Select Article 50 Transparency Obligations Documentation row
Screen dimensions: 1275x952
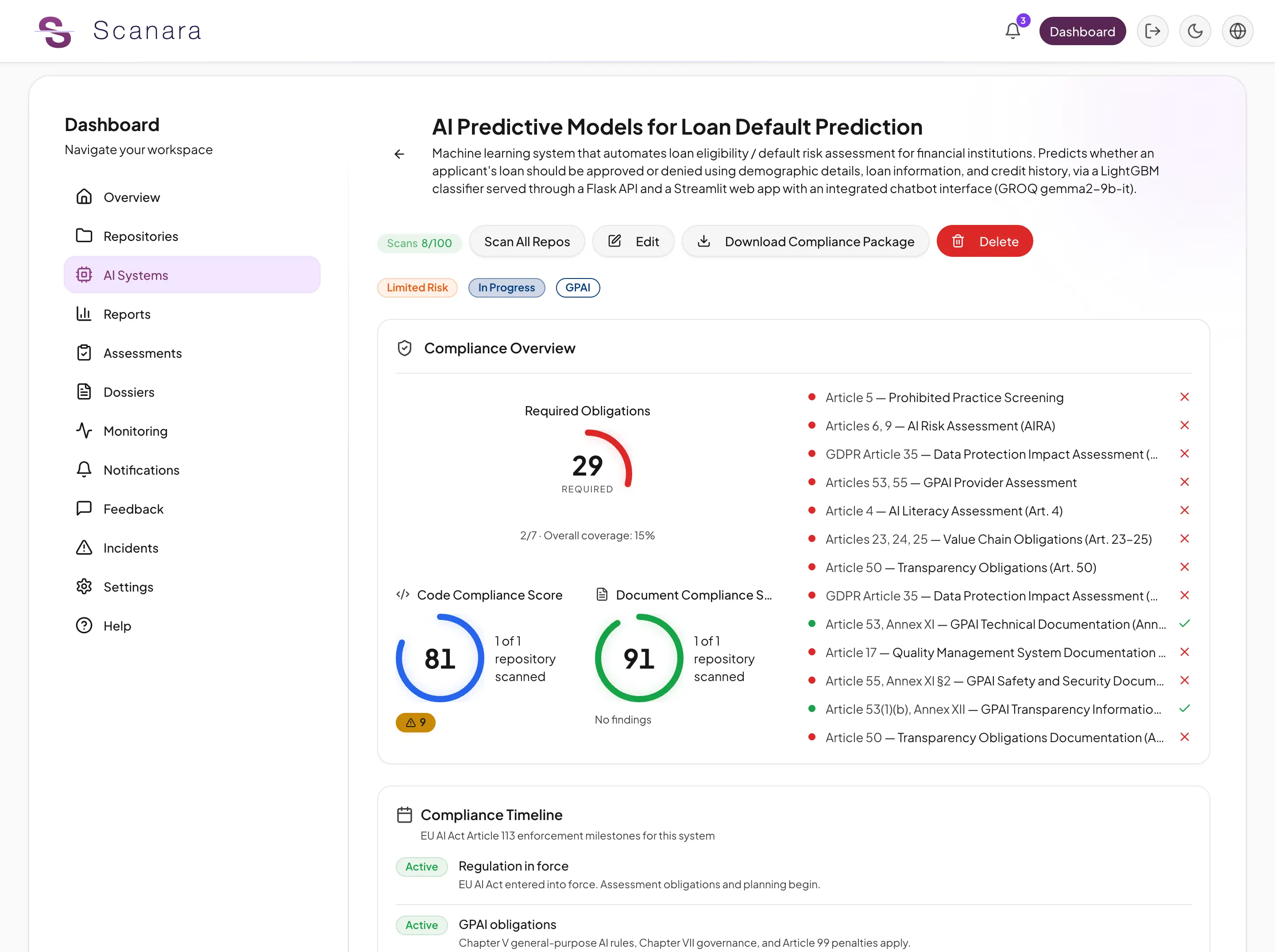(x=1000, y=737)
